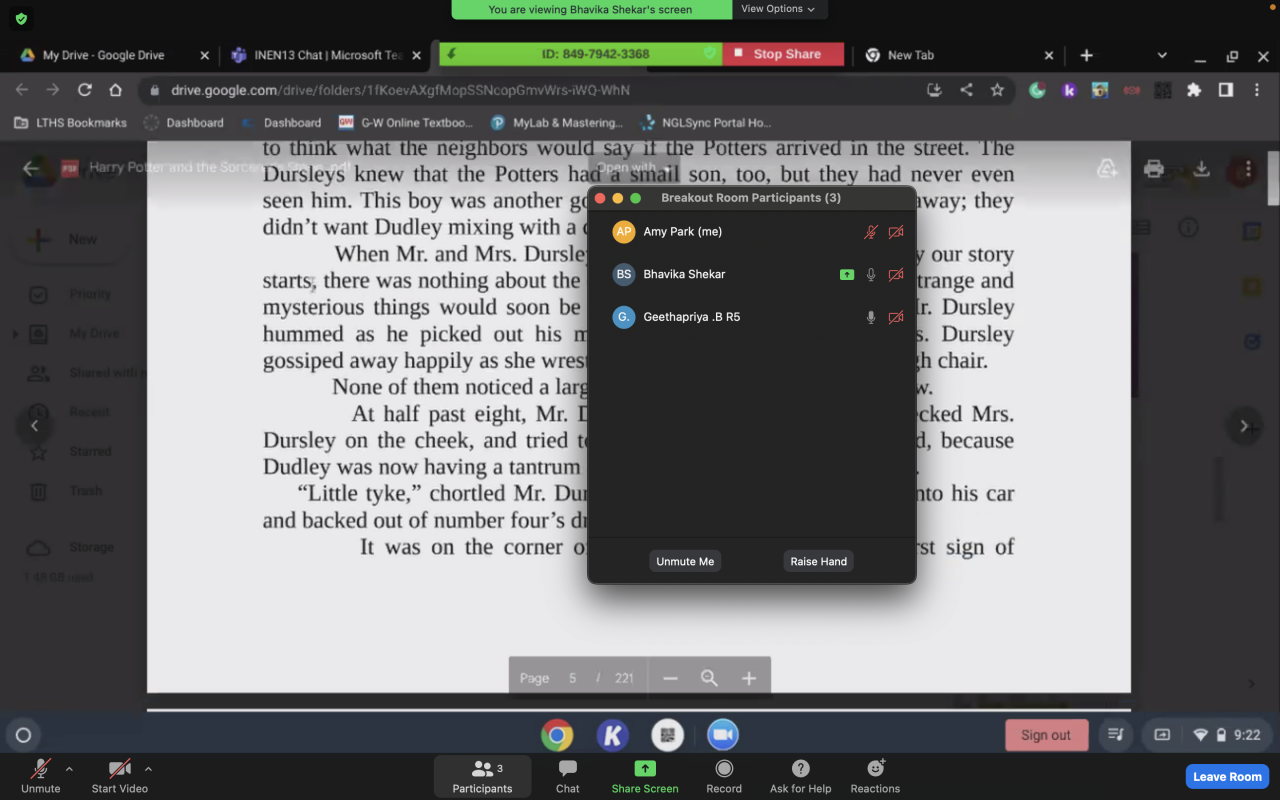This screenshot has height=800, width=1280.
Task: Click the Raise Hand button
Action: 819,561
